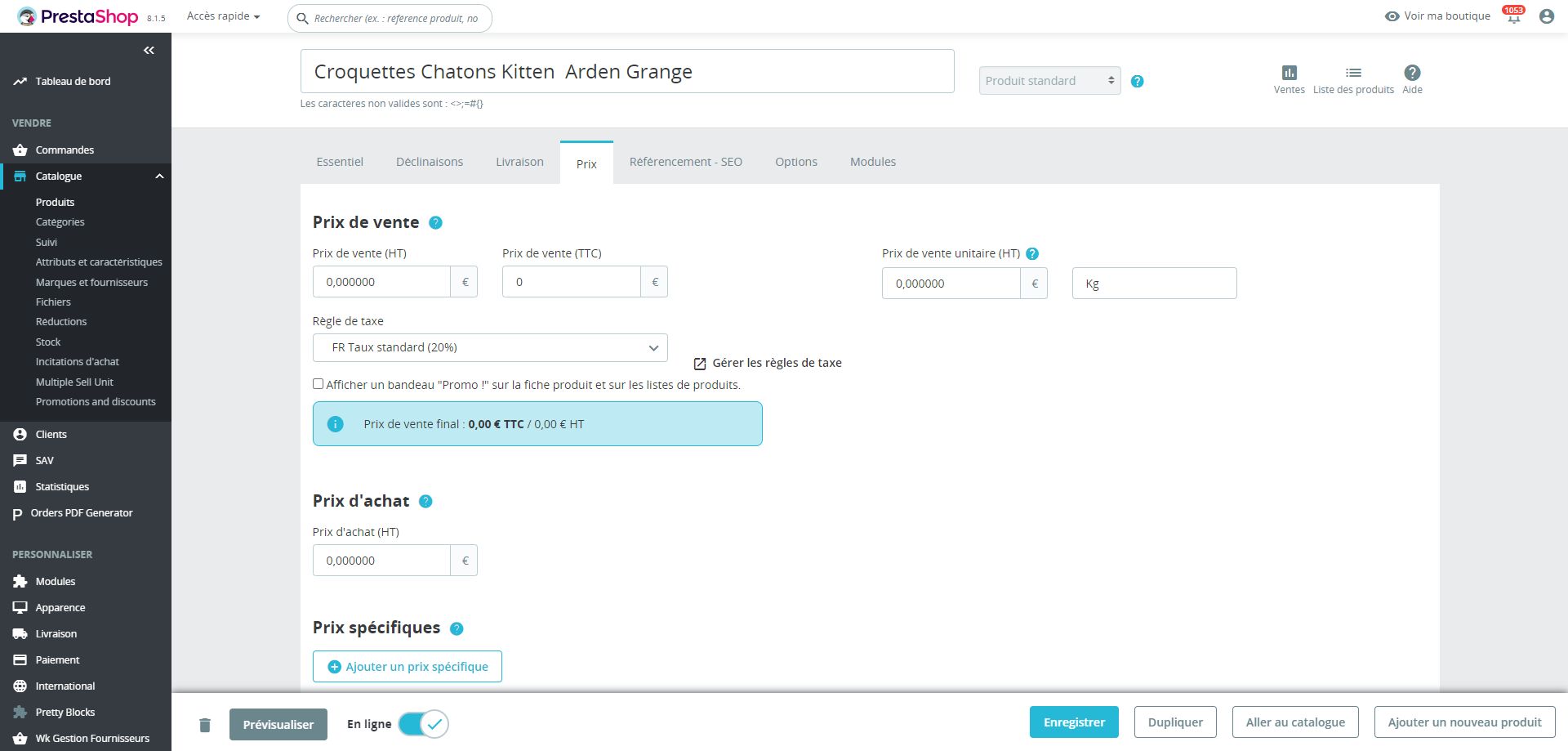Open notifications bell icon
1568x751 pixels.
pyautogui.click(x=1513, y=16)
